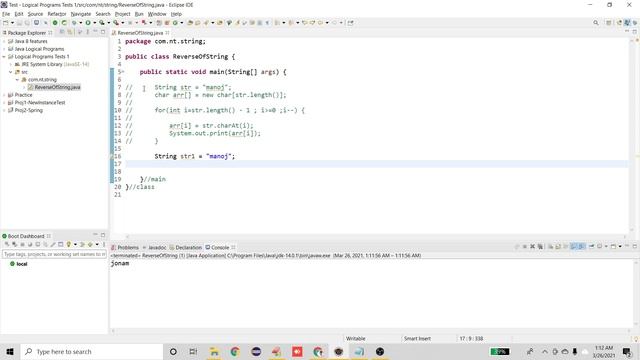Click the taskbar search box

(91, 351)
